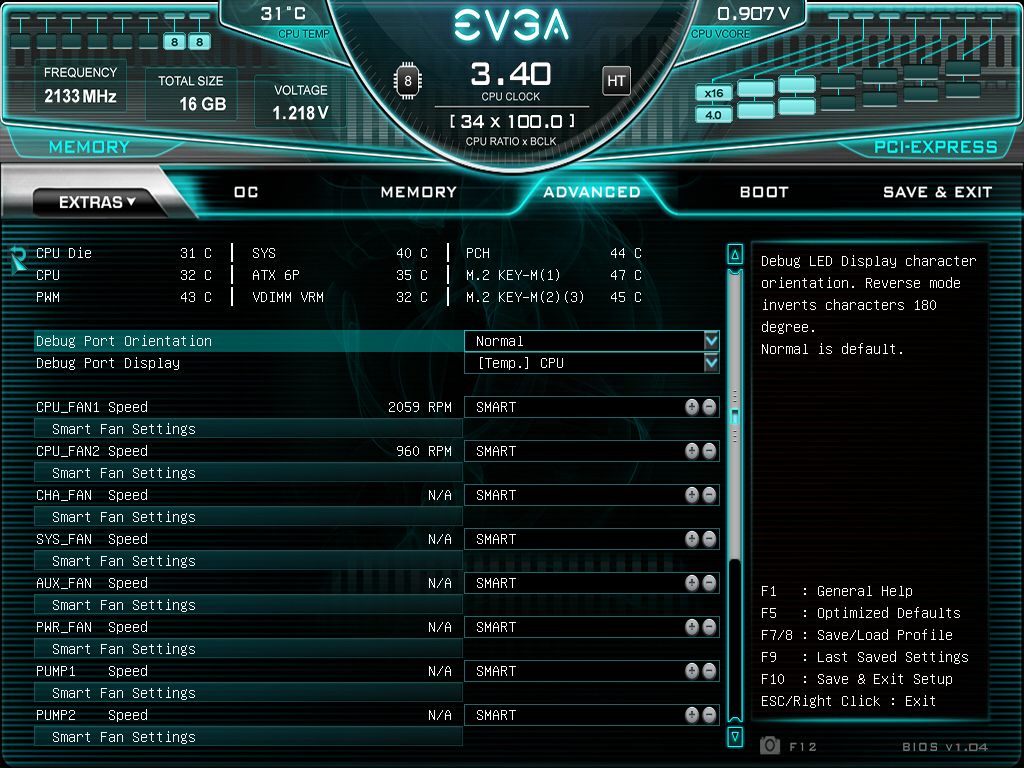Click the 8-core CPU chip icon
This screenshot has height=768, width=1024.
click(408, 81)
